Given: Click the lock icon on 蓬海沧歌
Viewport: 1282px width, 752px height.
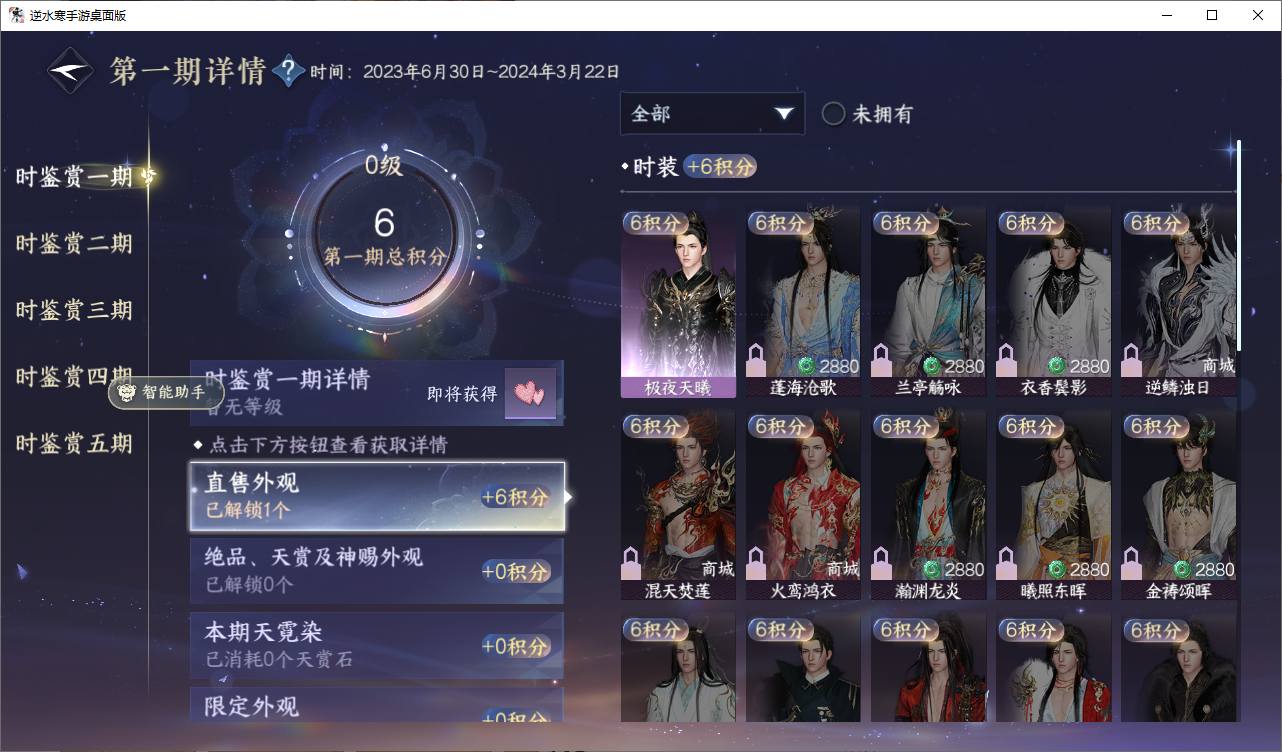Looking at the screenshot, I should click(x=756, y=360).
